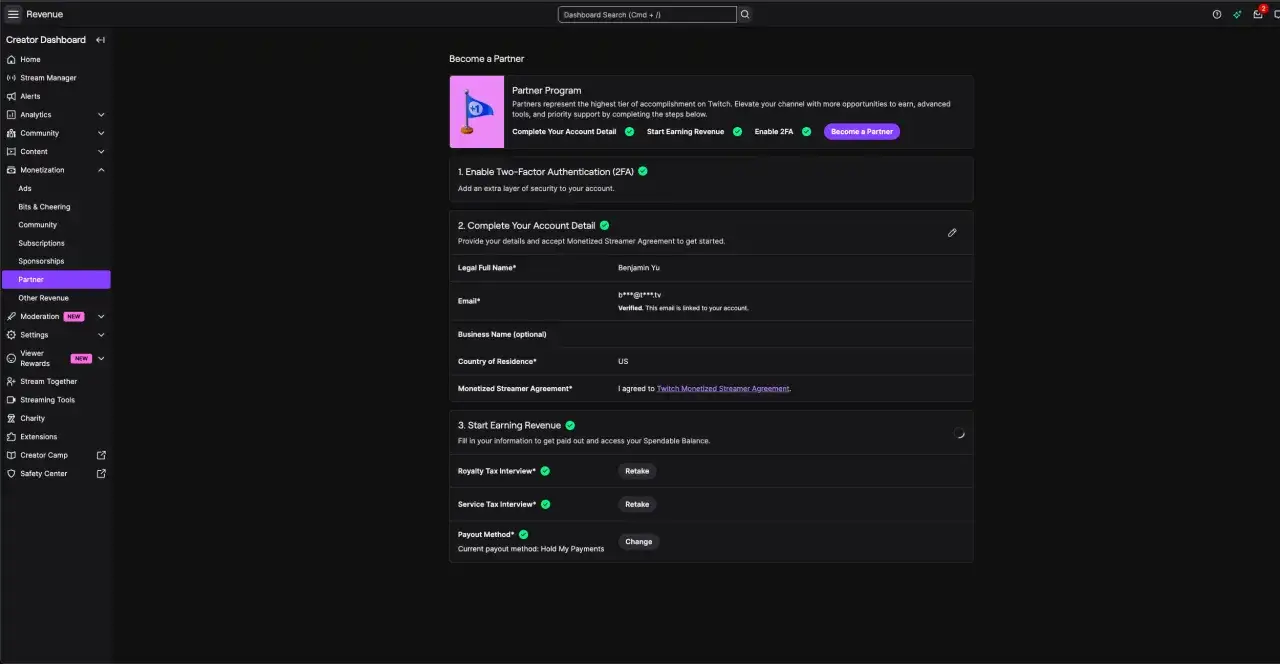Click the Home house icon
1280x664 pixels.
click(x=11, y=59)
